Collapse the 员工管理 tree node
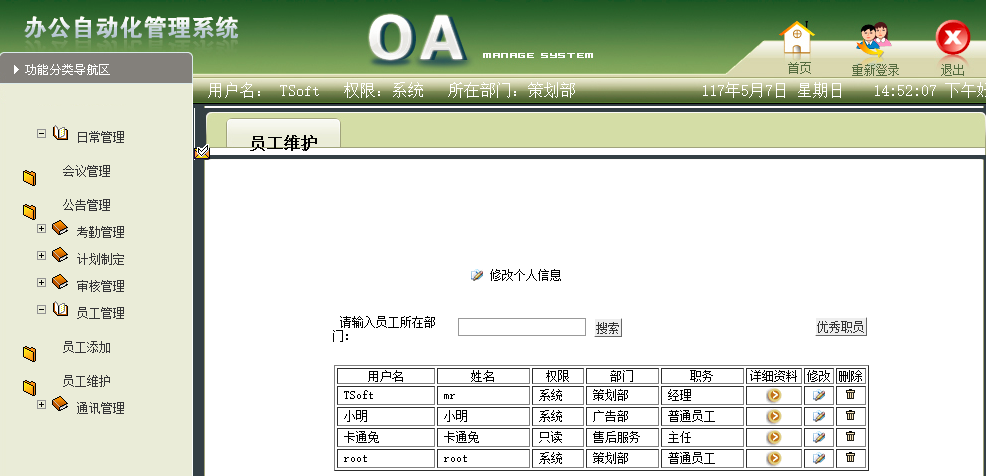Screen dimensions: 986x476 (42, 309)
